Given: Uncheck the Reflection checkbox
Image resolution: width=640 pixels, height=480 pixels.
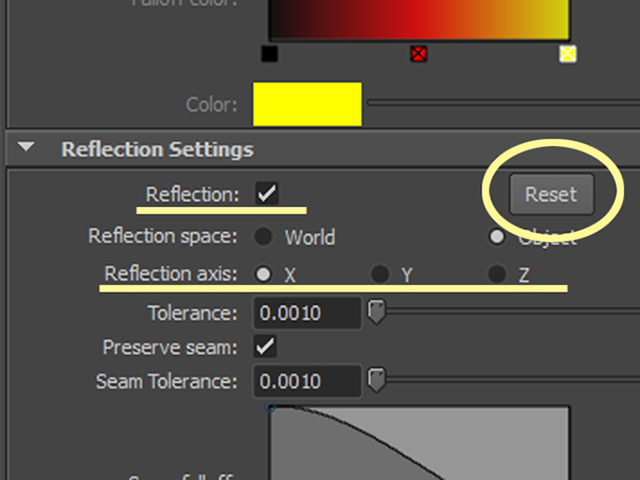Looking at the screenshot, I should [x=267, y=193].
